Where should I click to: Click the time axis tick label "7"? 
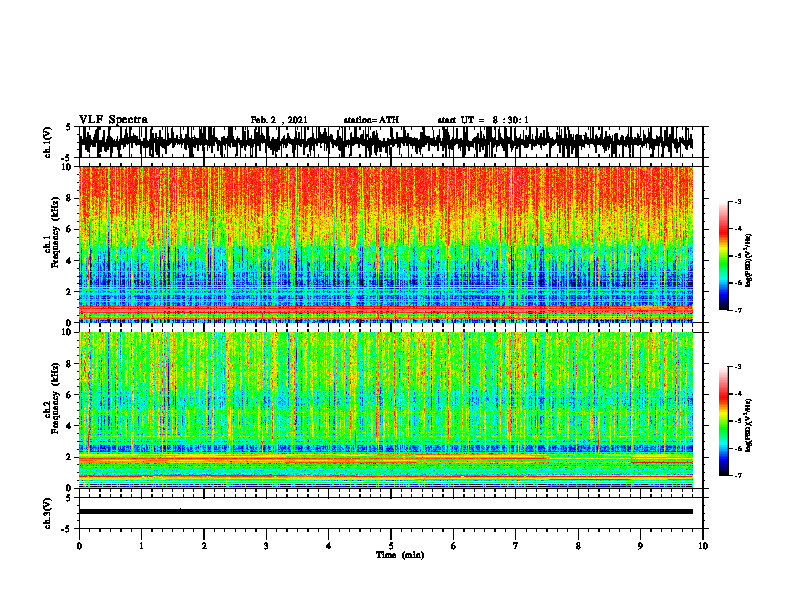[516, 546]
